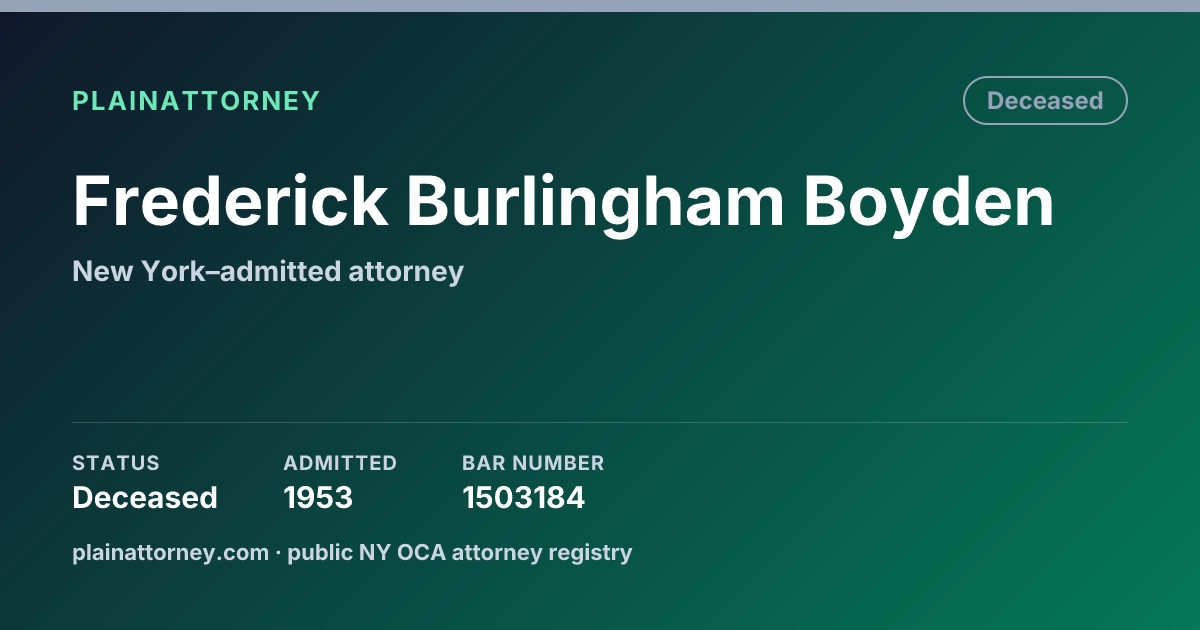Click the word Frederick in the title

(x=230, y=203)
